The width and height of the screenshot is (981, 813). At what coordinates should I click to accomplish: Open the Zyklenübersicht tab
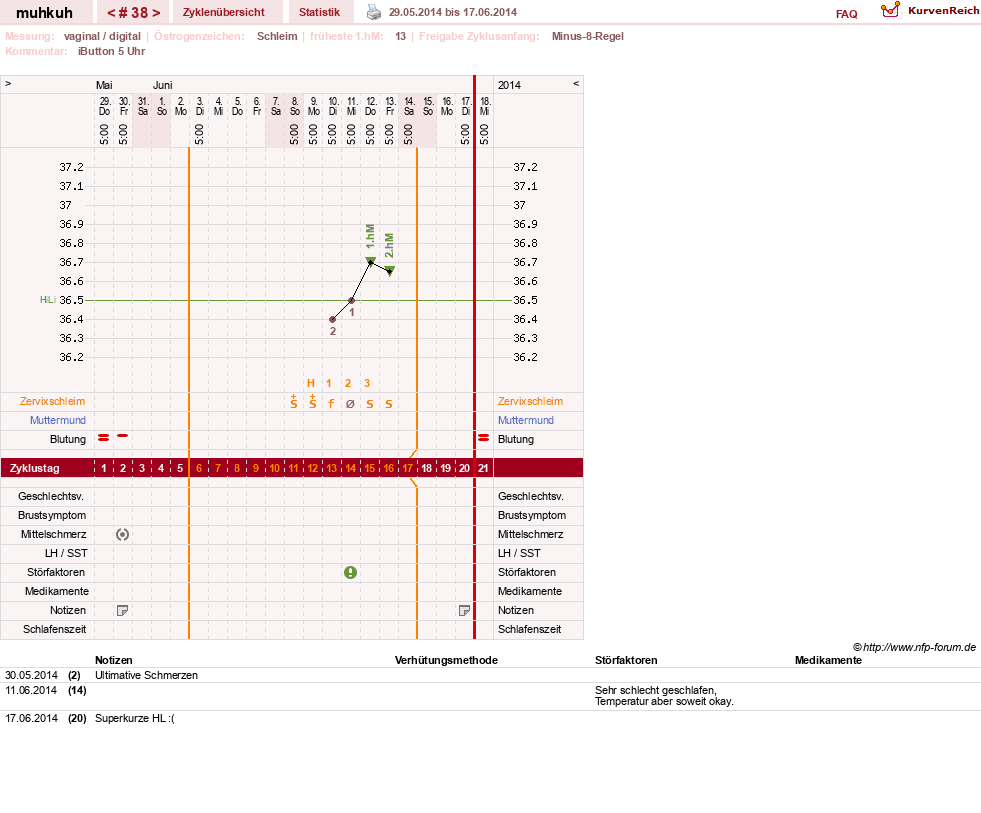[223, 12]
